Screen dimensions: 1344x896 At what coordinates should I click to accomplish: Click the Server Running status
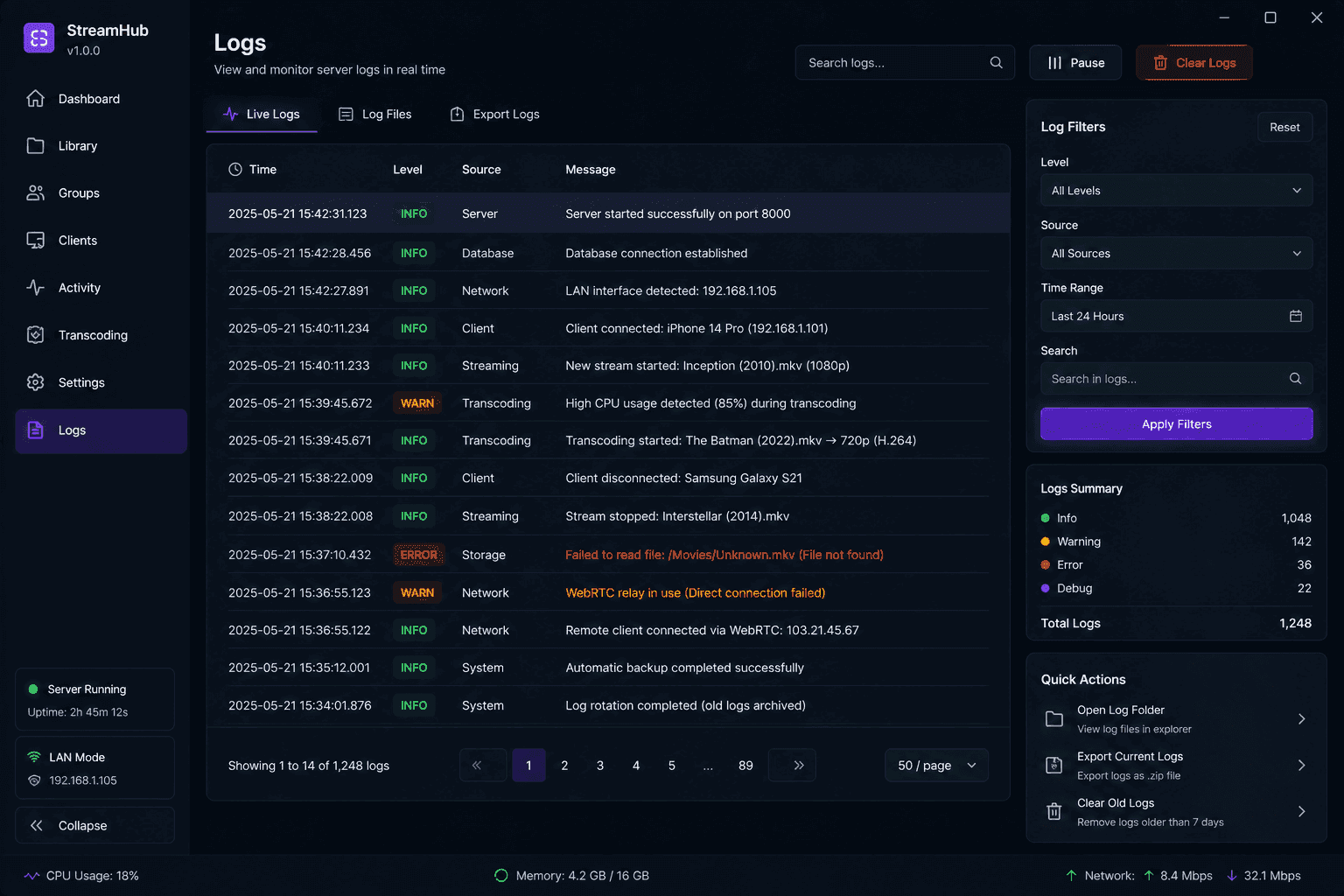click(94, 699)
